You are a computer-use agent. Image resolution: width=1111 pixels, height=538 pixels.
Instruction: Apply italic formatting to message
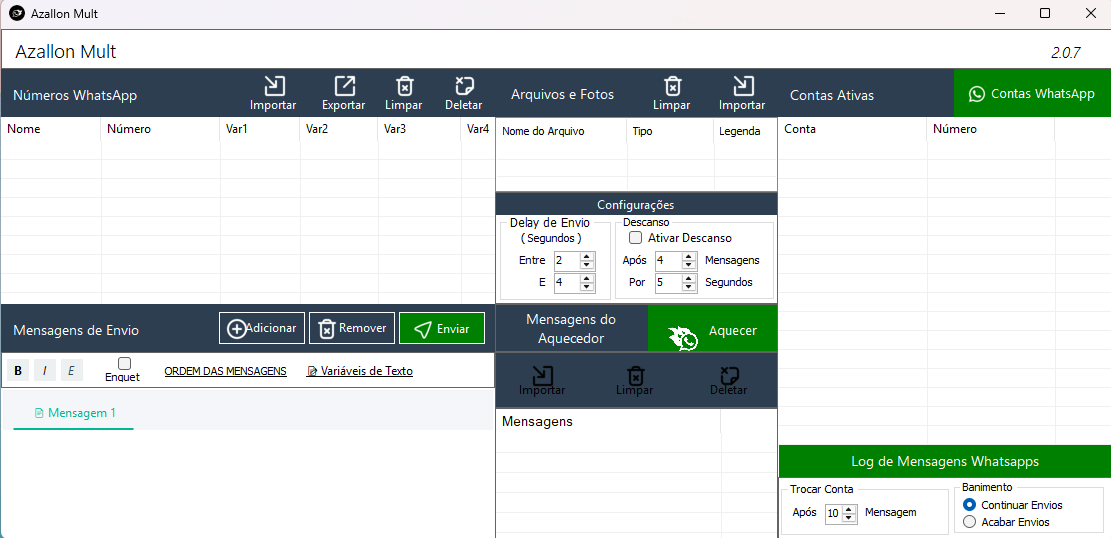click(45, 370)
